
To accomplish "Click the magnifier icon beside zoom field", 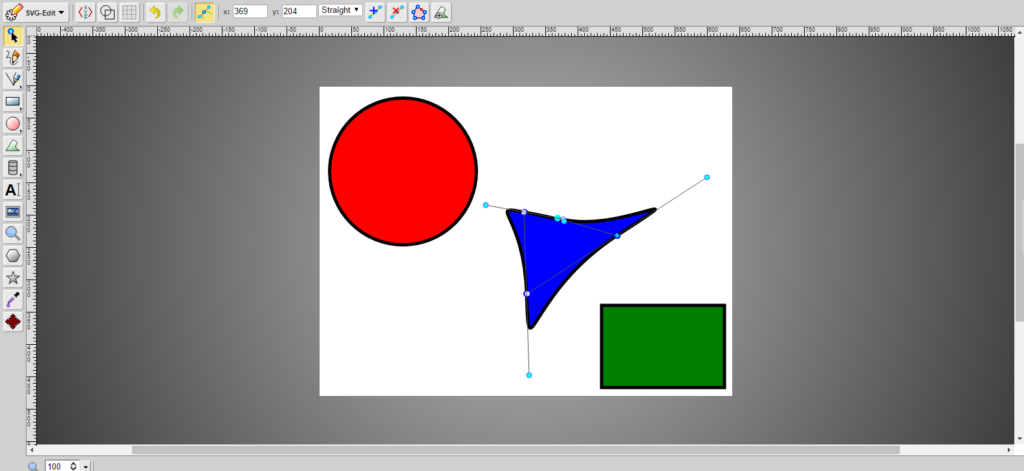I will (x=33, y=466).
